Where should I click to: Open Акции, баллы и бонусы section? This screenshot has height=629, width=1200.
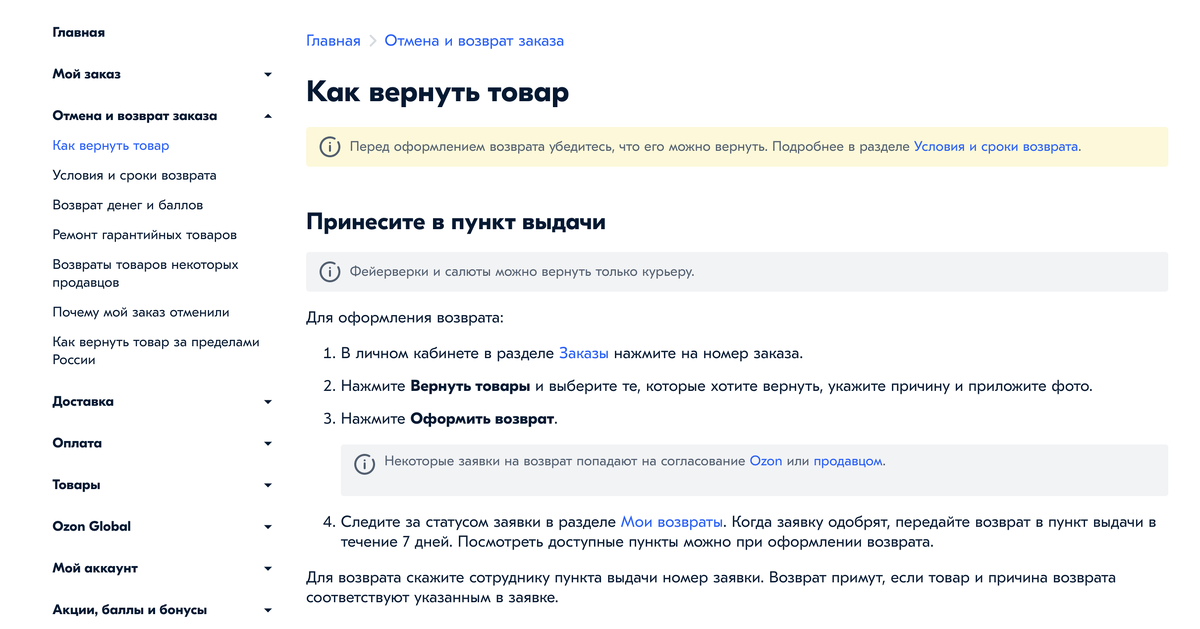pos(130,610)
